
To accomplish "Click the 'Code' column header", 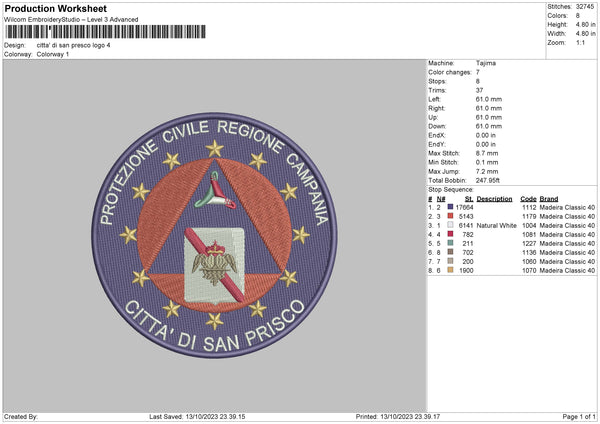I will click(528, 199).
